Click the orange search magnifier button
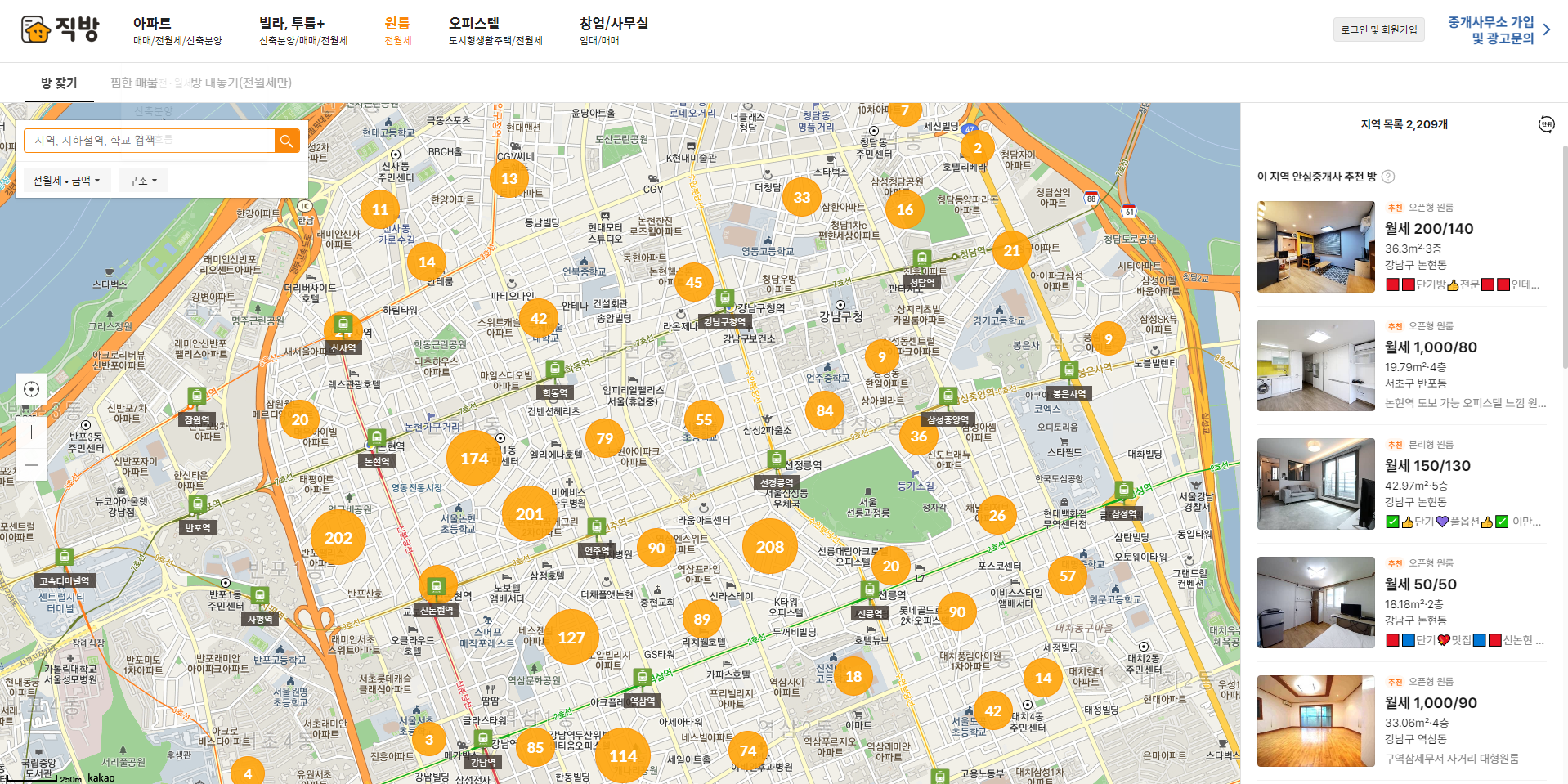Screen dimensions: 1568x784 [x=287, y=141]
